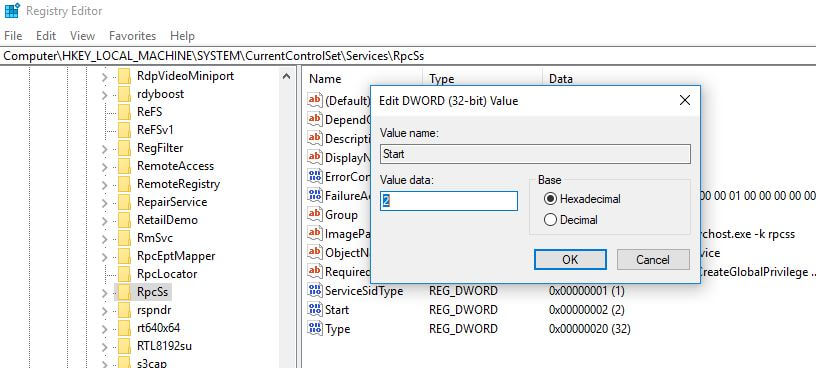The width and height of the screenshot is (816, 368).
Task: Select the RemoteRegistry folder icon
Action: point(124,184)
